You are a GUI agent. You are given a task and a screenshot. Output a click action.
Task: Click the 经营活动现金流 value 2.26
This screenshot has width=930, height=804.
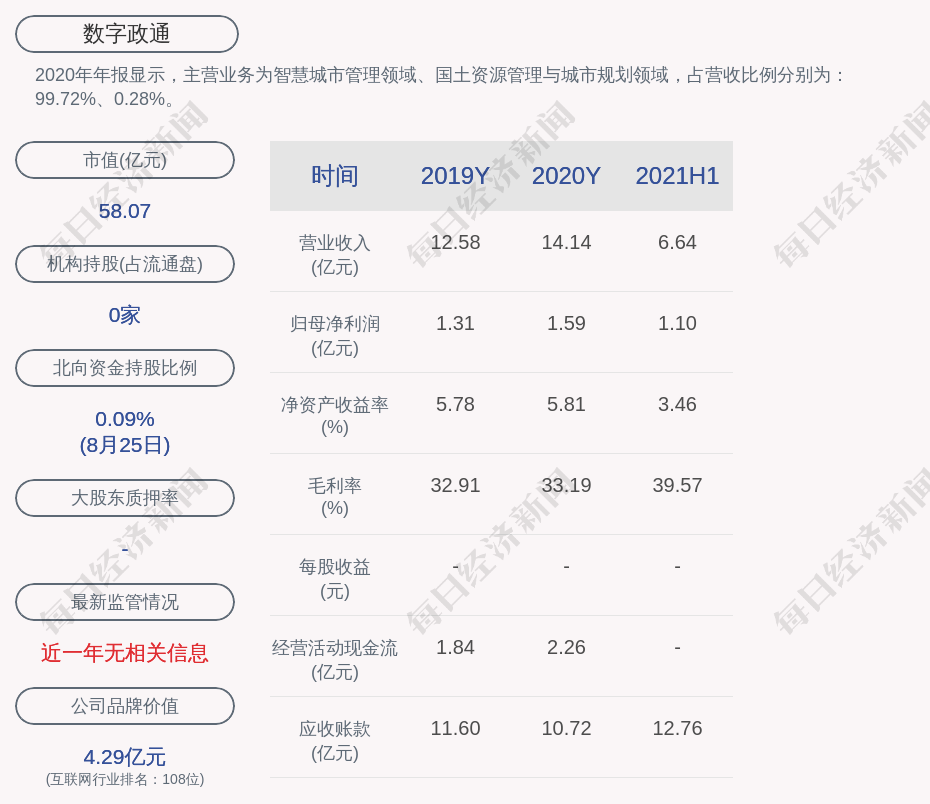click(566, 647)
